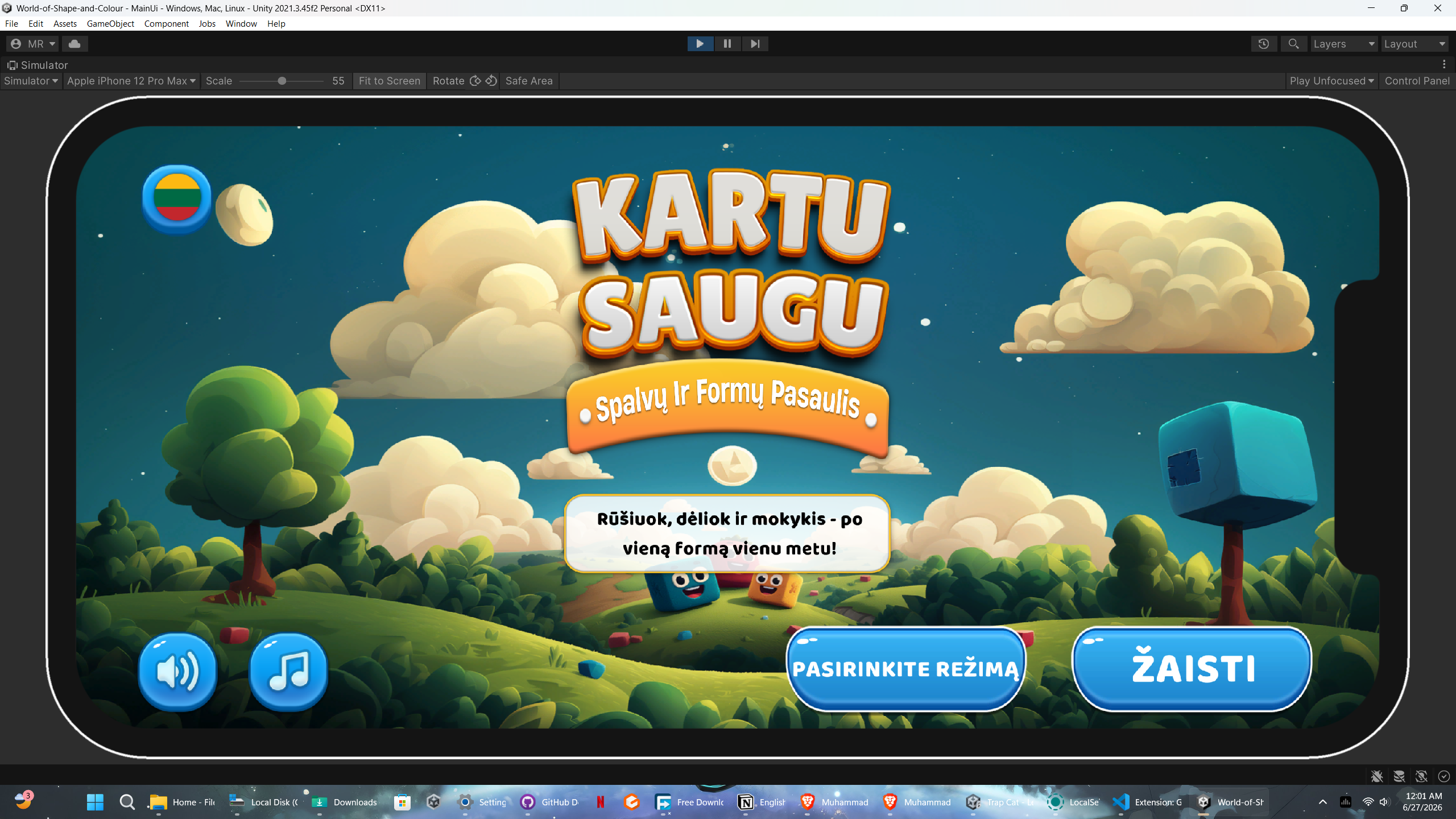Viewport: 1456px width, 819px height.
Task: Open the Downloads taskbar item
Action: click(x=345, y=802)
